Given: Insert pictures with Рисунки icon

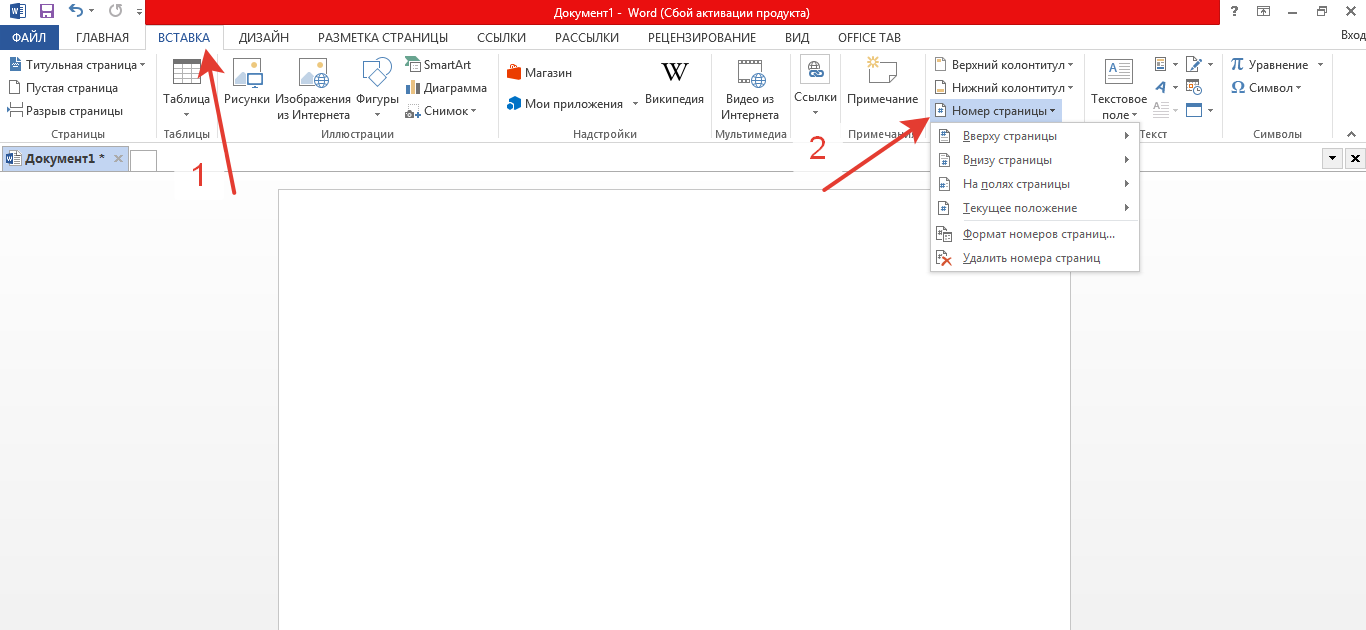Looking at the screenshot, I should 247,75.
